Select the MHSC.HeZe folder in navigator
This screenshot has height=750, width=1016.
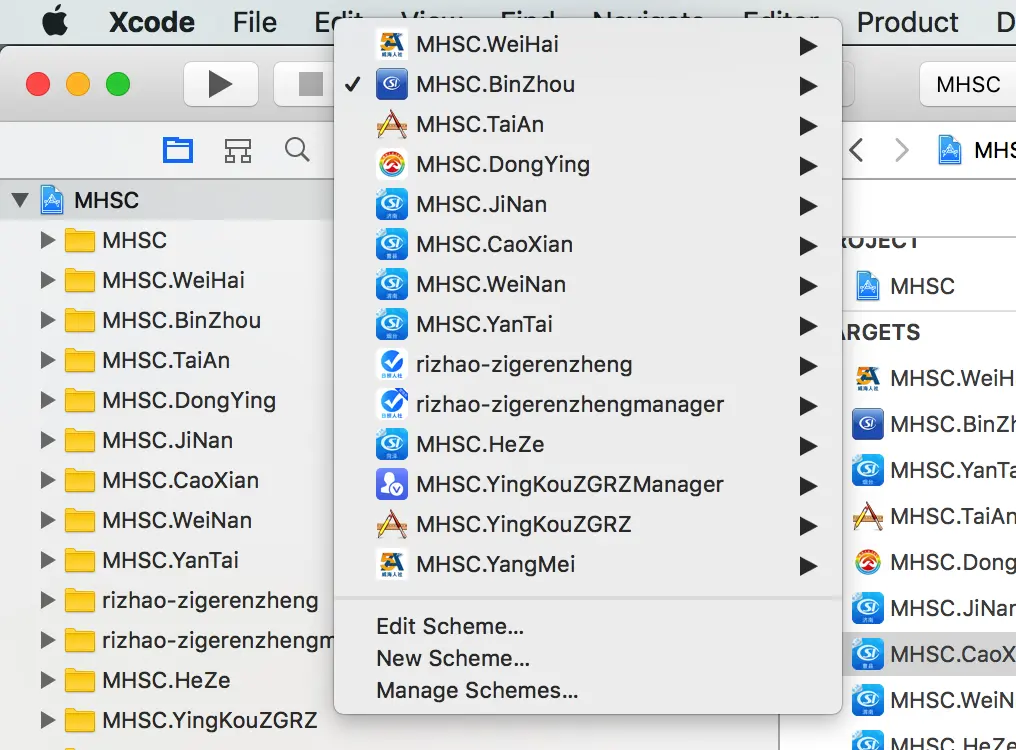166,681
